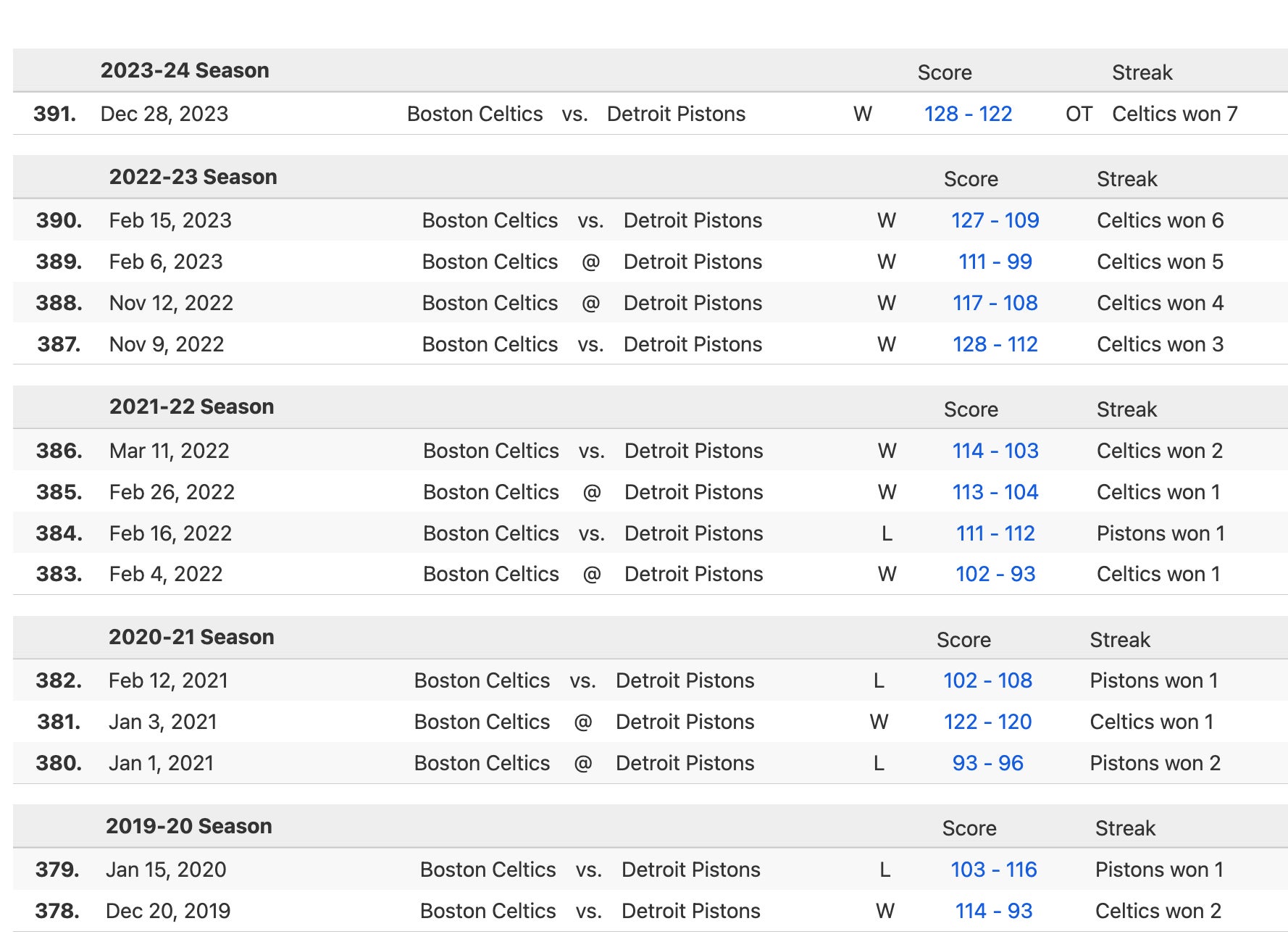Click the 113 - 104 score link
Viewport: 1288px width, 942px height.
click(x=995, y=492)
